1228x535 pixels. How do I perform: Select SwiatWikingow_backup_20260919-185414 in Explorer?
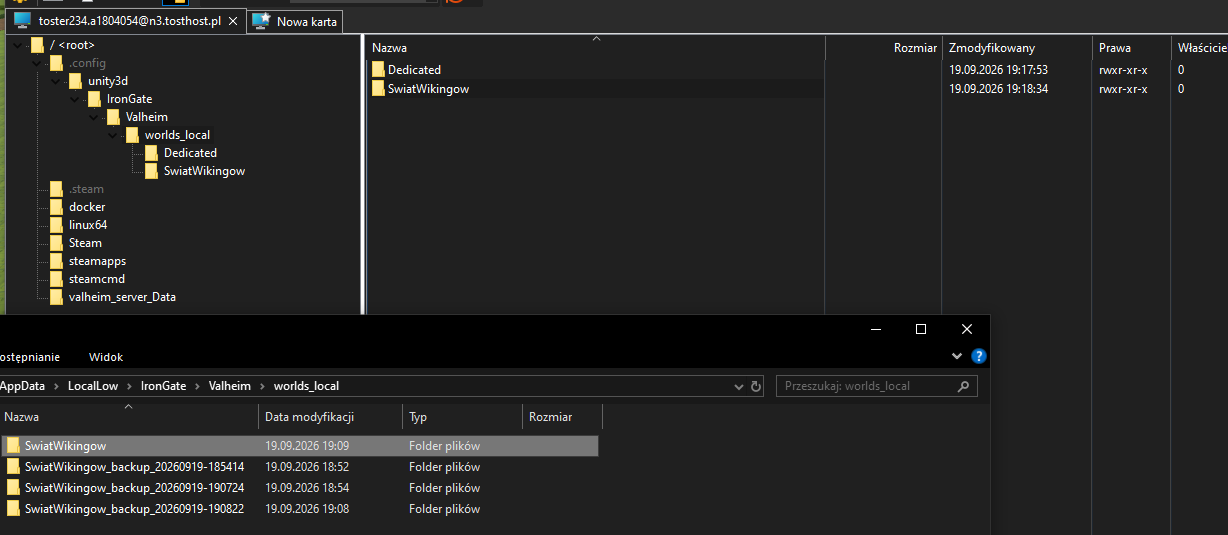[x=134, y=467]
